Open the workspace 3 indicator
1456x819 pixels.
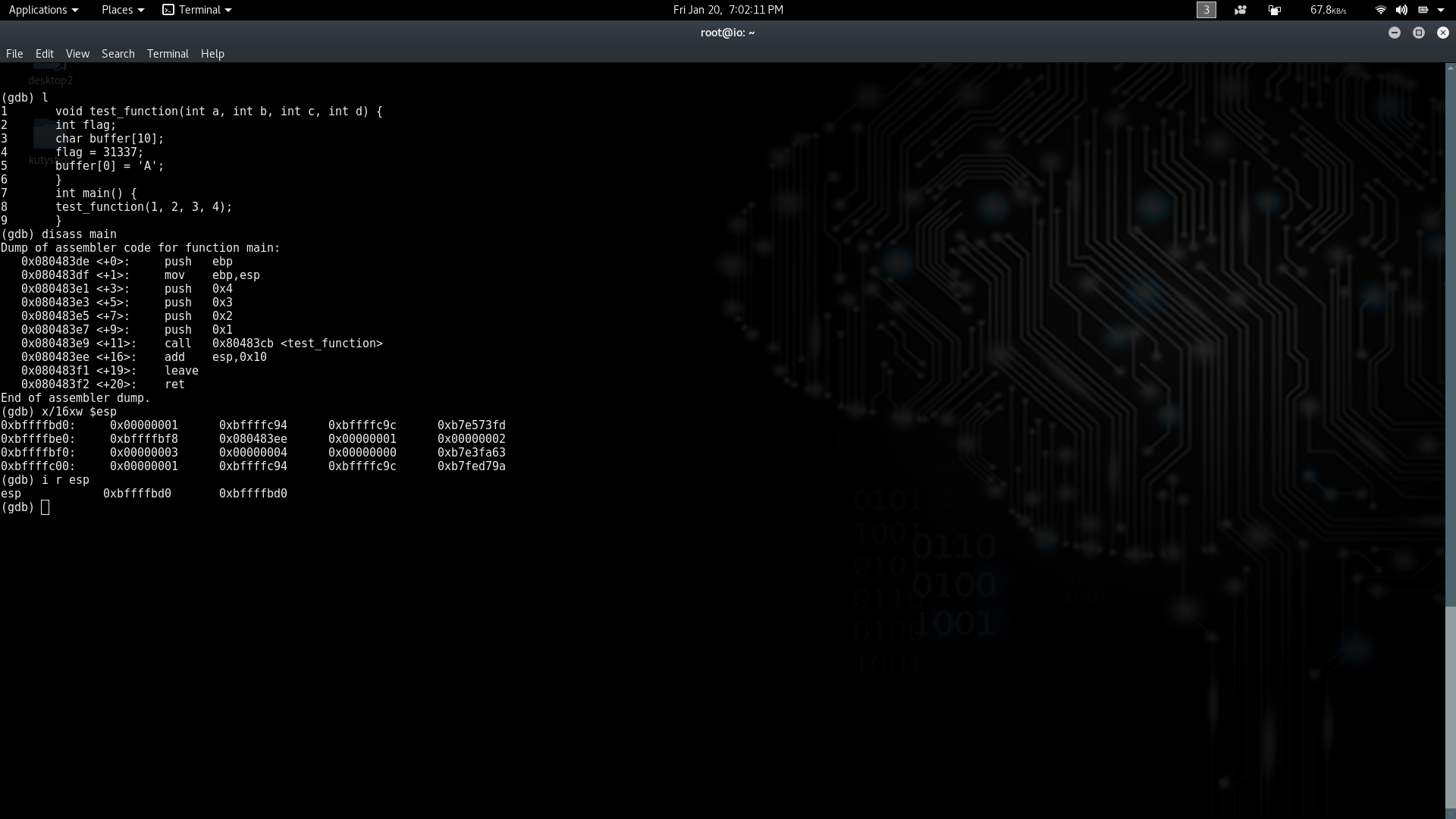click(x=1206, y=10)
